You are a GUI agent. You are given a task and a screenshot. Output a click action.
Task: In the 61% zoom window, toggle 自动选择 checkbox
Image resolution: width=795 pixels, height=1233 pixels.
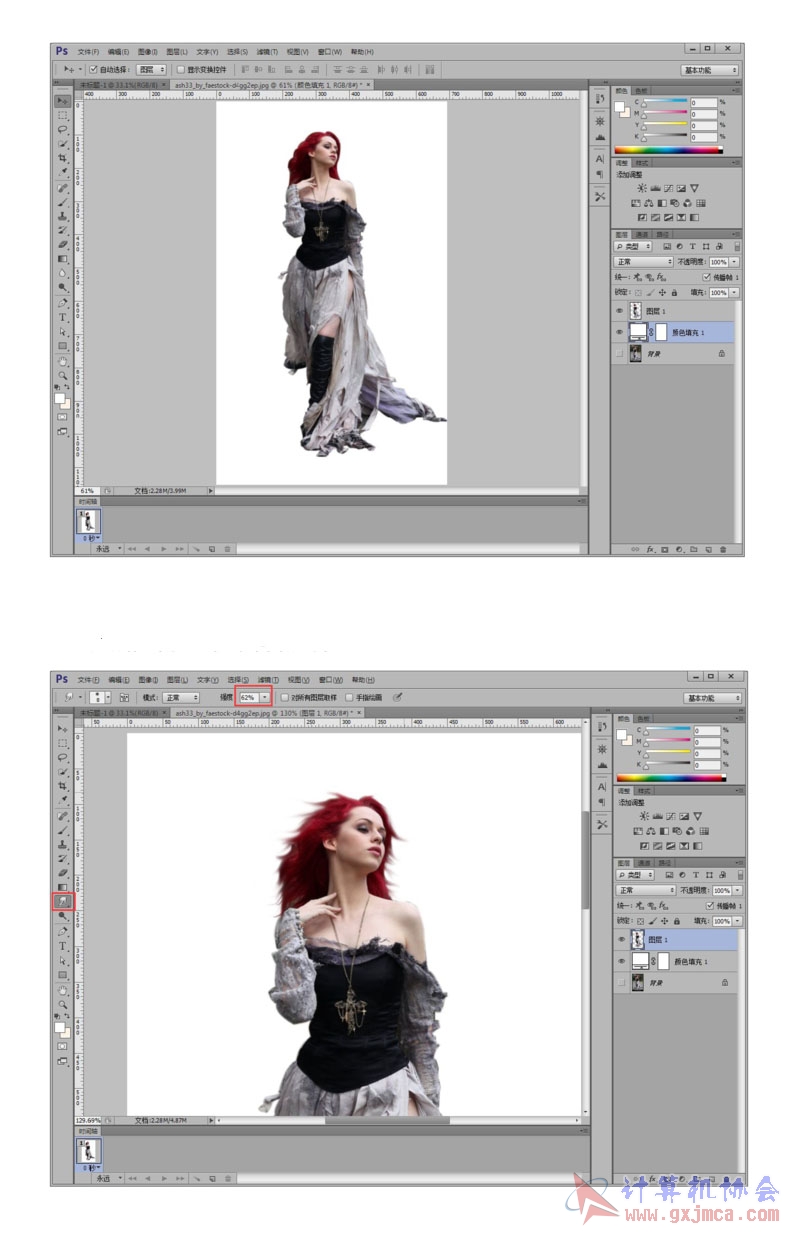coord(93,70)
